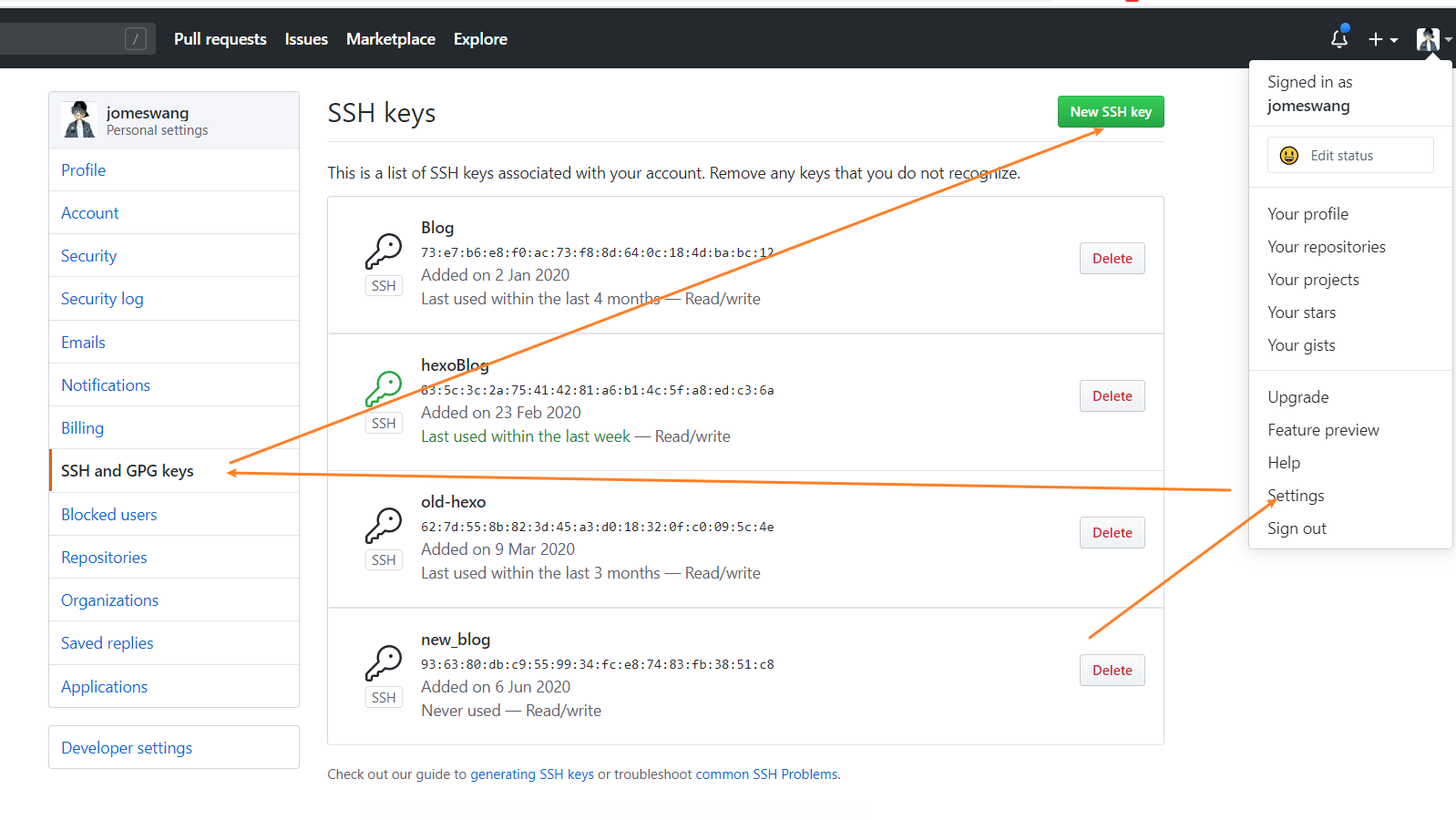Open Organizations settings in sidebar
Image resolution: width=1456 pixels, height=820 pixels.
pos(174,600)
